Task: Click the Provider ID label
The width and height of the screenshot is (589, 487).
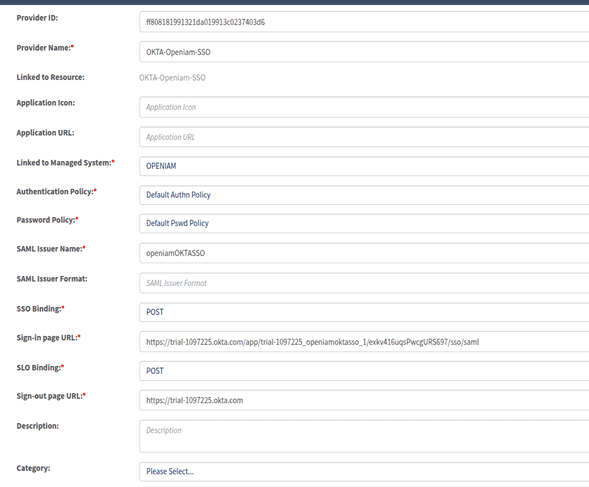Action: [x=37, y=18]
